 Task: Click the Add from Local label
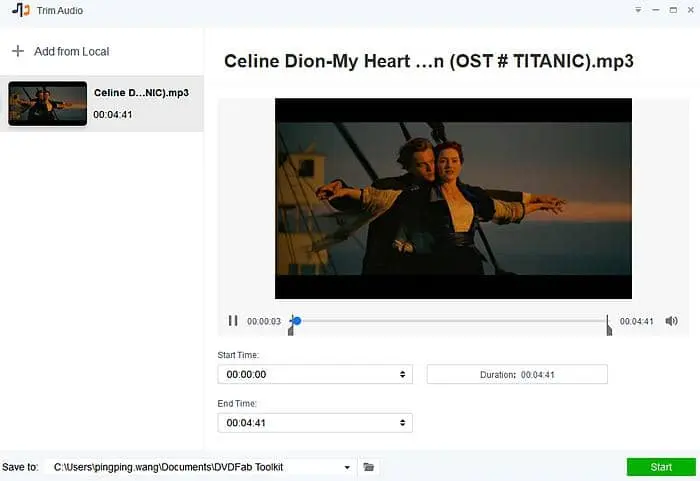(x=71, y=51)
